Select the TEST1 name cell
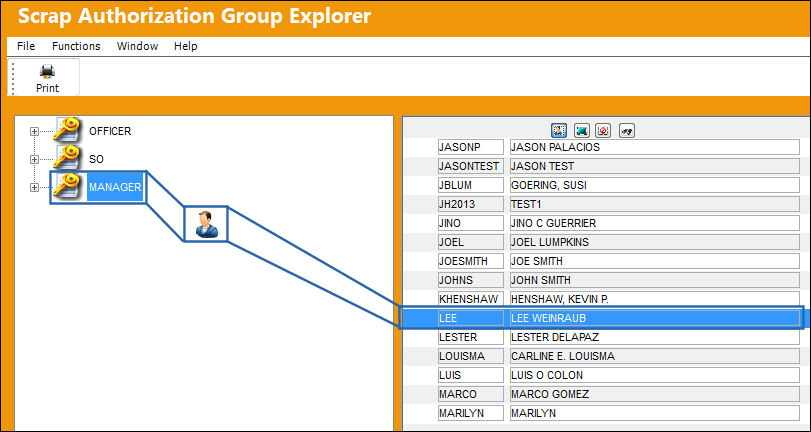Screen dimensions: 811x432 tap(654, 204)
